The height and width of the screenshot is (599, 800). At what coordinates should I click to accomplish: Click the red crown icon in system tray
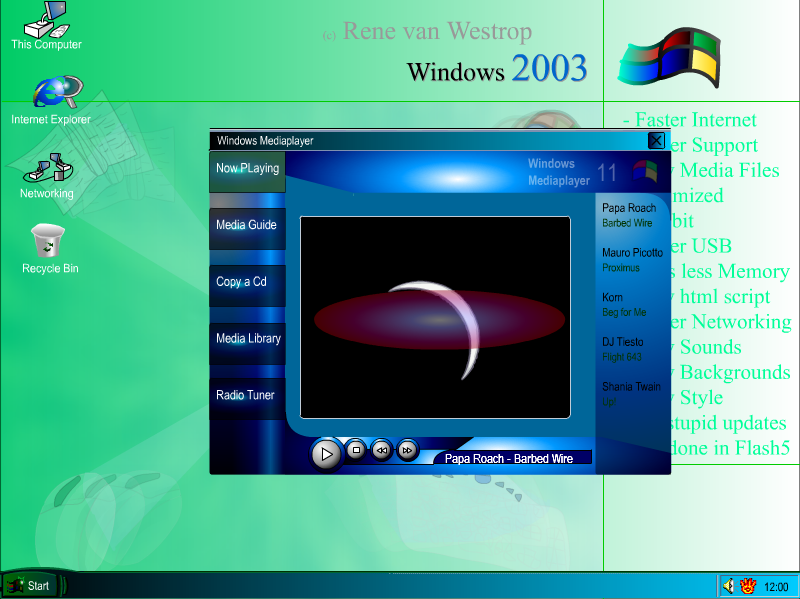tap(748, 586)
